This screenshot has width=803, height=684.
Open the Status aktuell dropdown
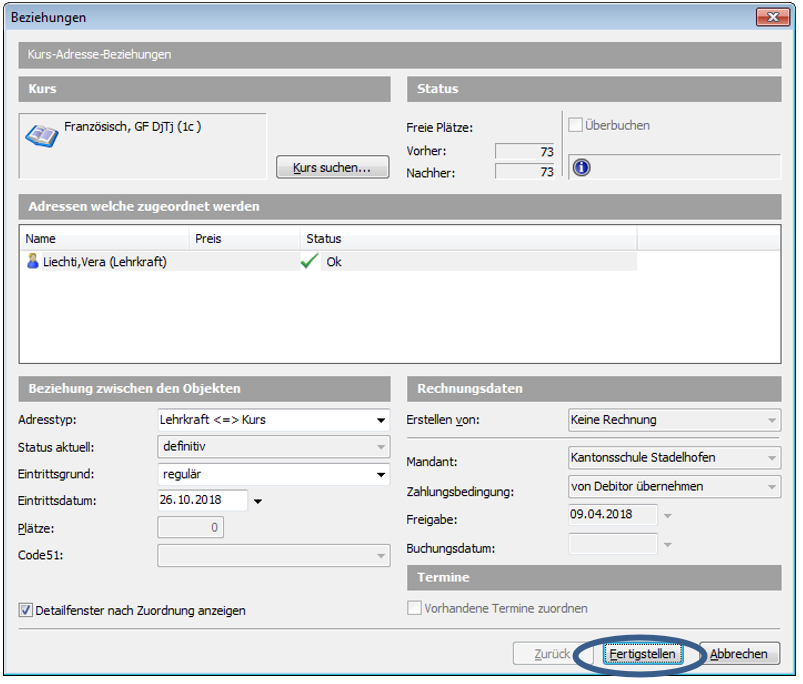(381, 447)
